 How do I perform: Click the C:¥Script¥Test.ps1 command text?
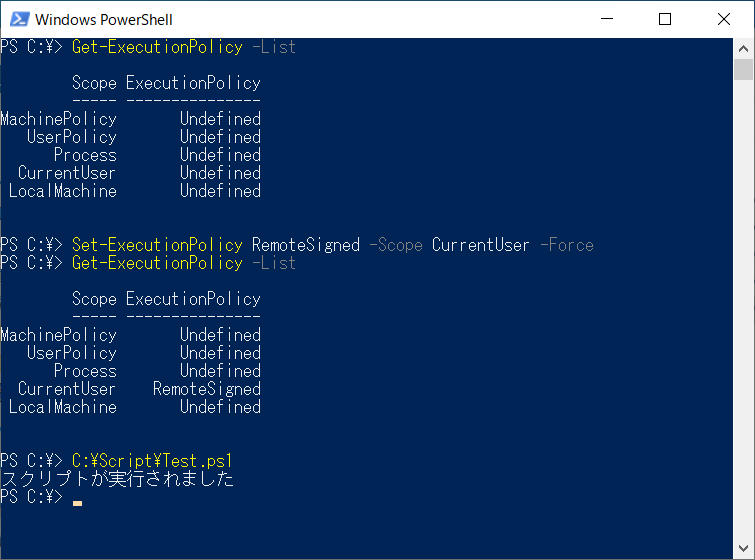click(152, 461)
